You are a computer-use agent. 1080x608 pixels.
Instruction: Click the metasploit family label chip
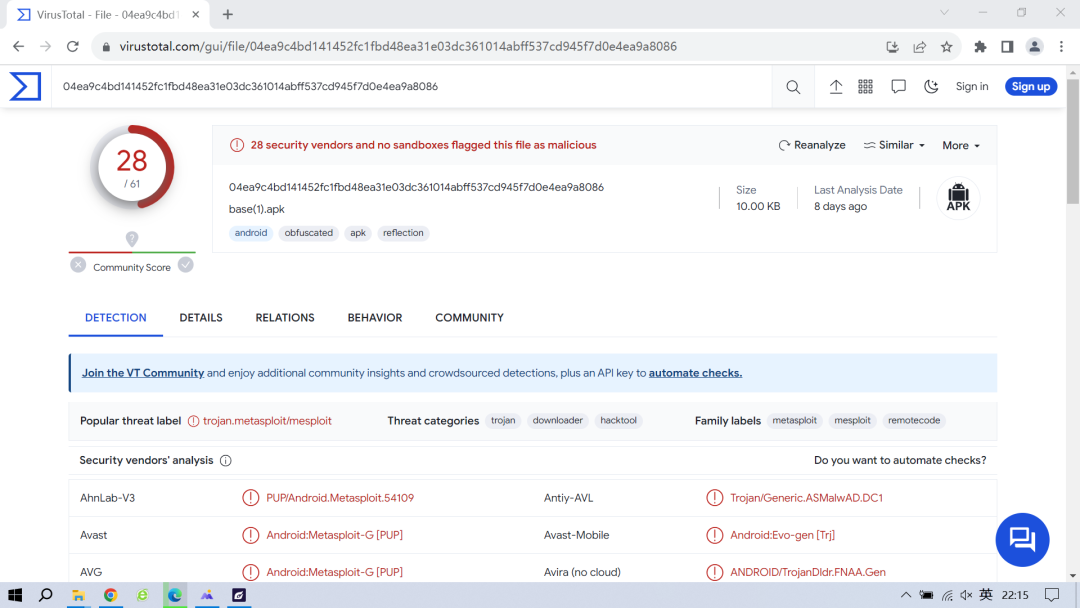point(794,420)
